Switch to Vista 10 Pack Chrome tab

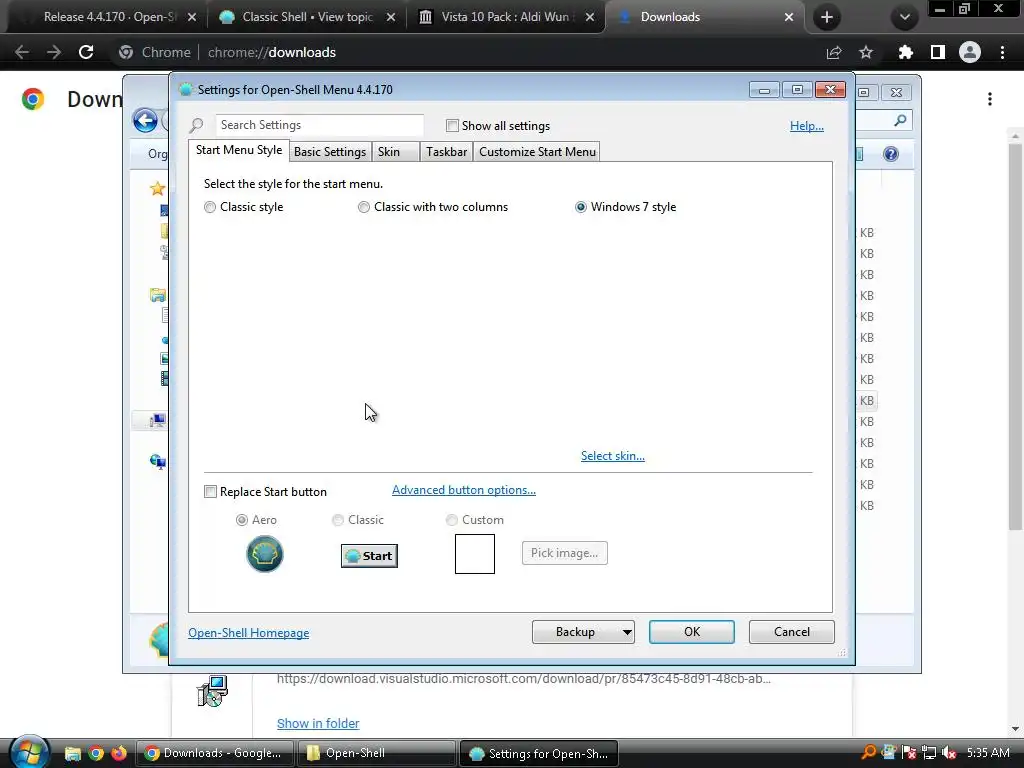505,17
